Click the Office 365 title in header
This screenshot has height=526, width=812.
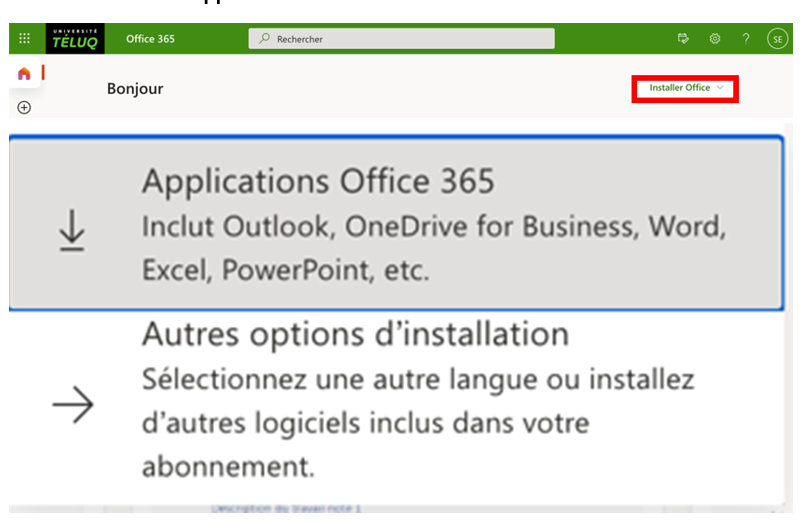150,39
